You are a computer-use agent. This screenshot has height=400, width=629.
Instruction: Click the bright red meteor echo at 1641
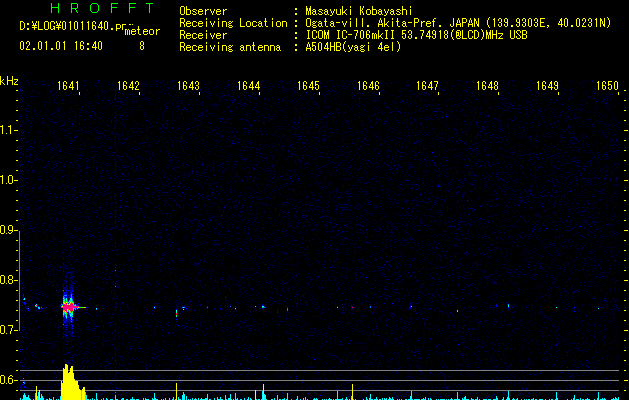69,307
